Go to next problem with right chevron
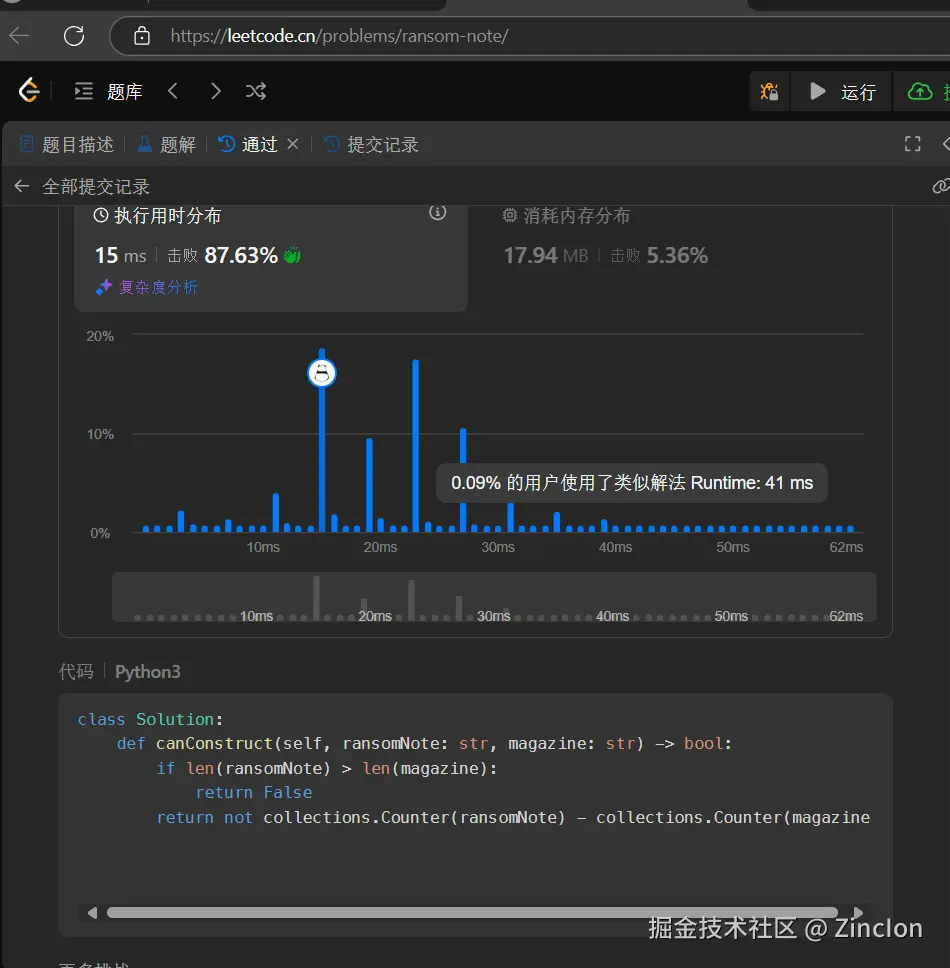This screenshot has height=968, width=950. (x=215, y=91)
